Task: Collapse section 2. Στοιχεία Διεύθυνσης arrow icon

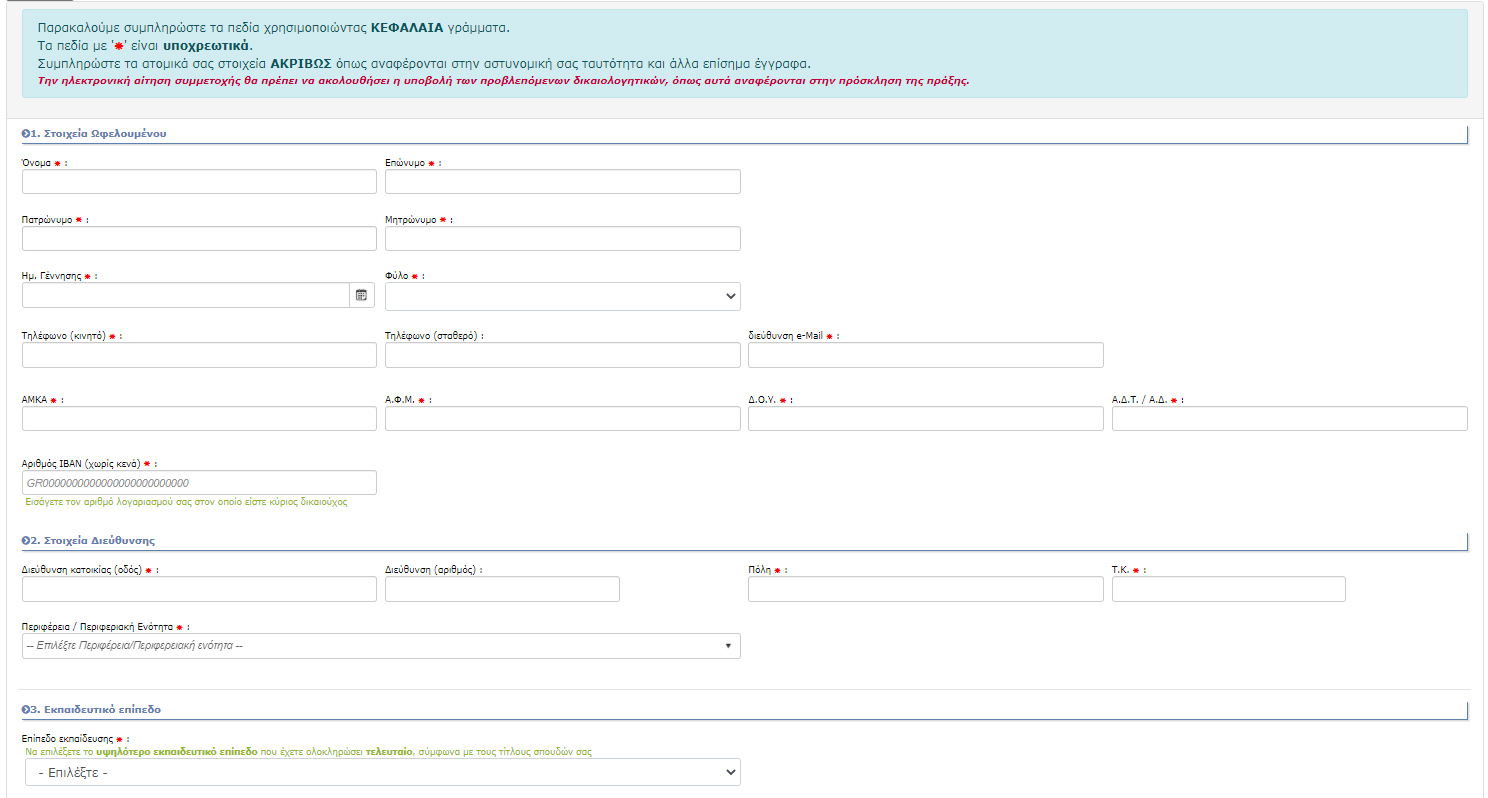Action: tap(25, 540)
